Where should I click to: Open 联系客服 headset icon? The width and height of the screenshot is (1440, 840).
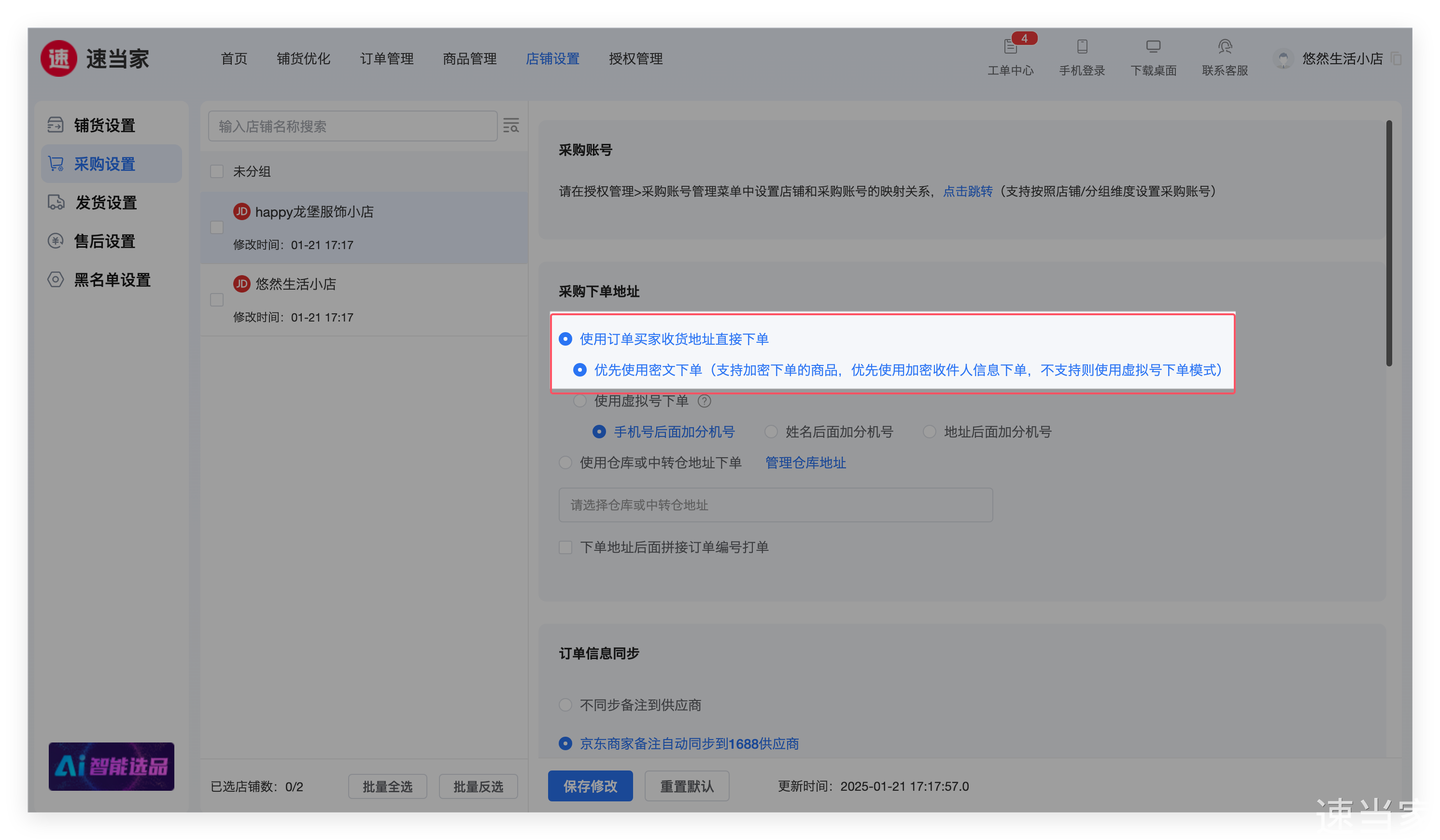click(x=1224, y=47)
